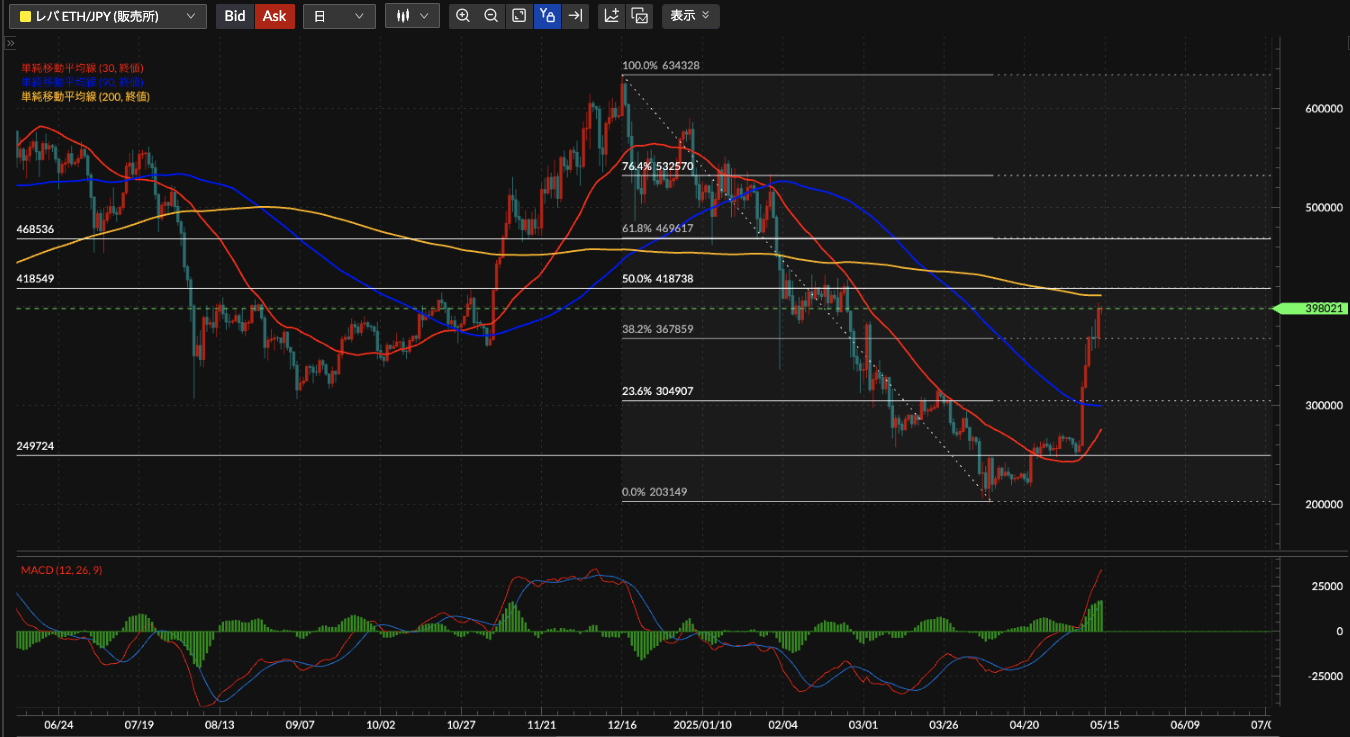
Task: Zoom out of the chart
Action: [x=491, y=16]
